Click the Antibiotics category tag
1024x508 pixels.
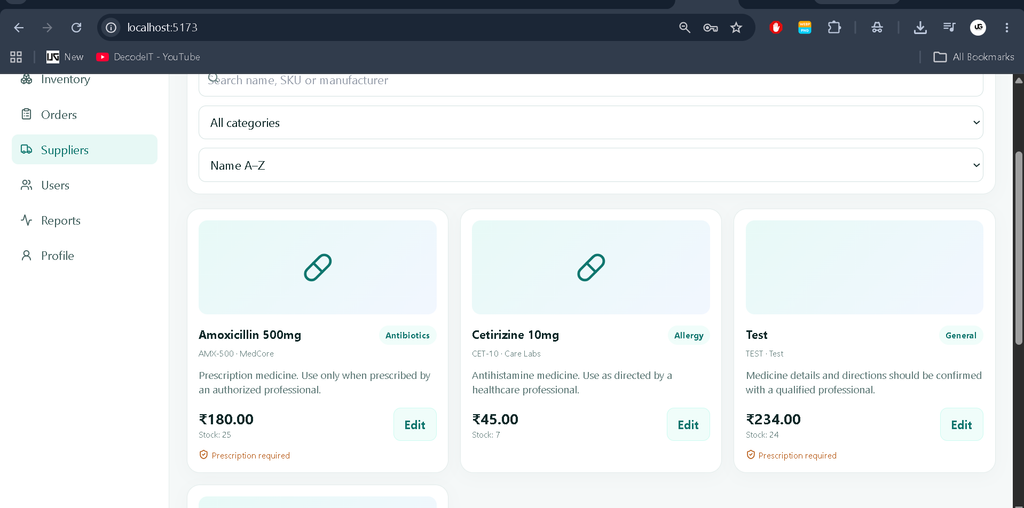tap(408, 336)
